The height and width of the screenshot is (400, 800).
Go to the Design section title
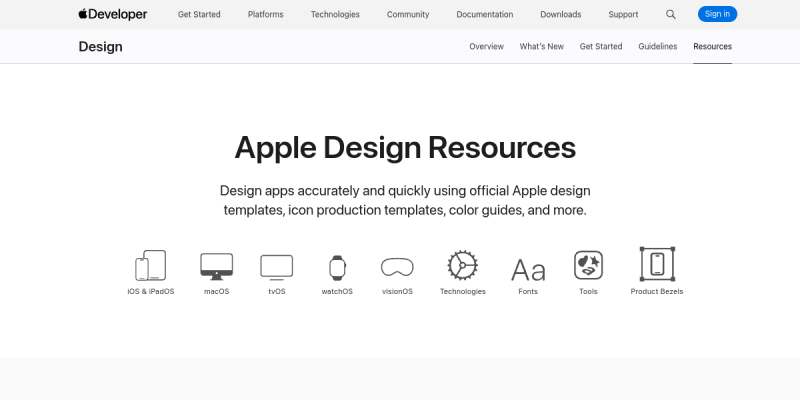(x=101, y=46)
